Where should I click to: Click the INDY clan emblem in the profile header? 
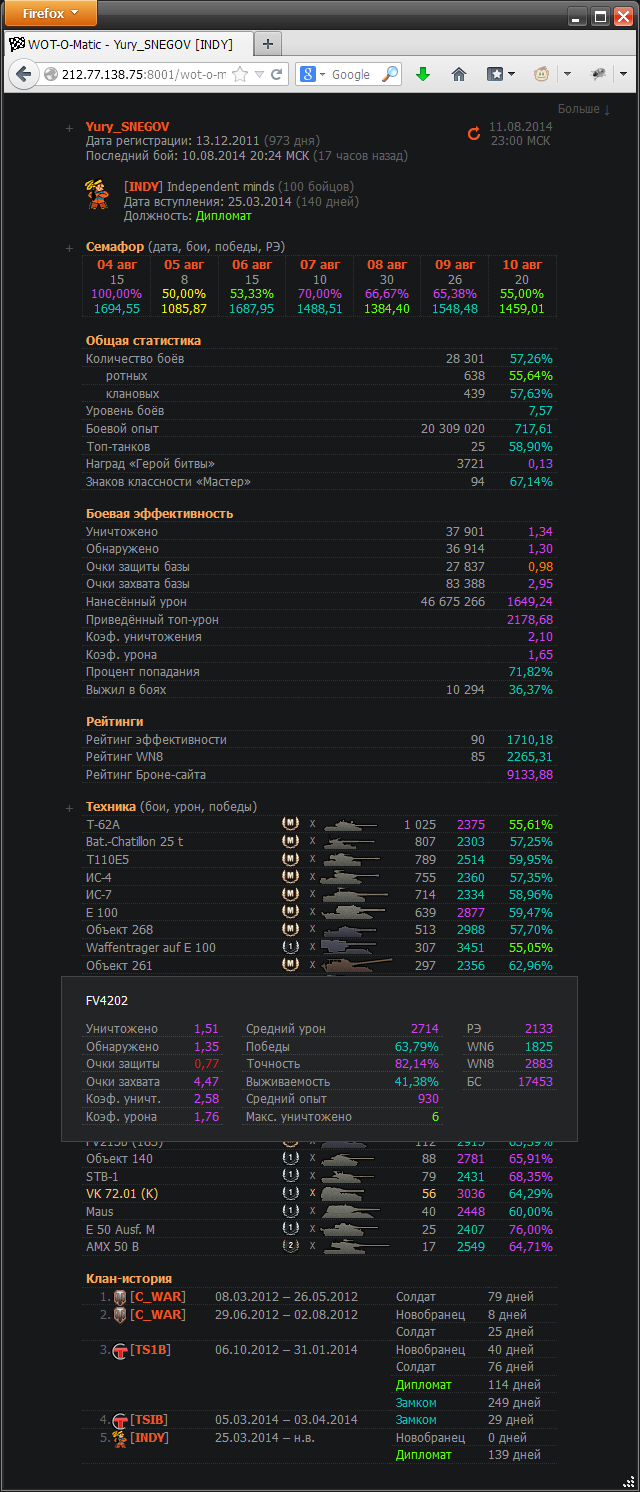pyautogui.click(x=97, y=195)
